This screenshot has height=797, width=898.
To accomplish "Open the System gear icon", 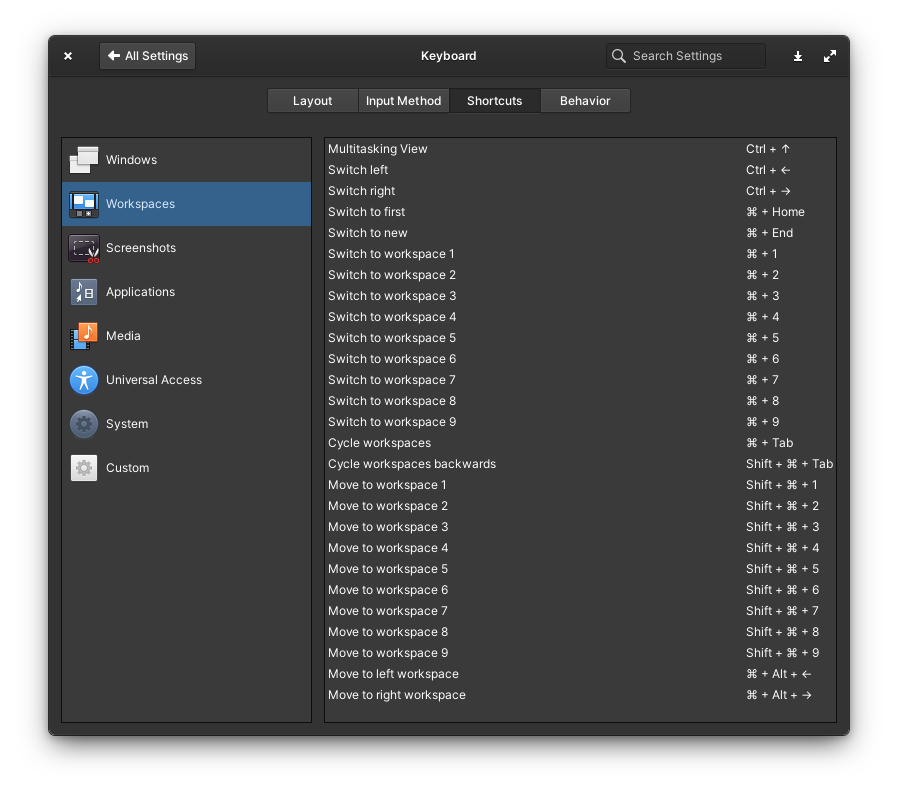I will point(84,424).
